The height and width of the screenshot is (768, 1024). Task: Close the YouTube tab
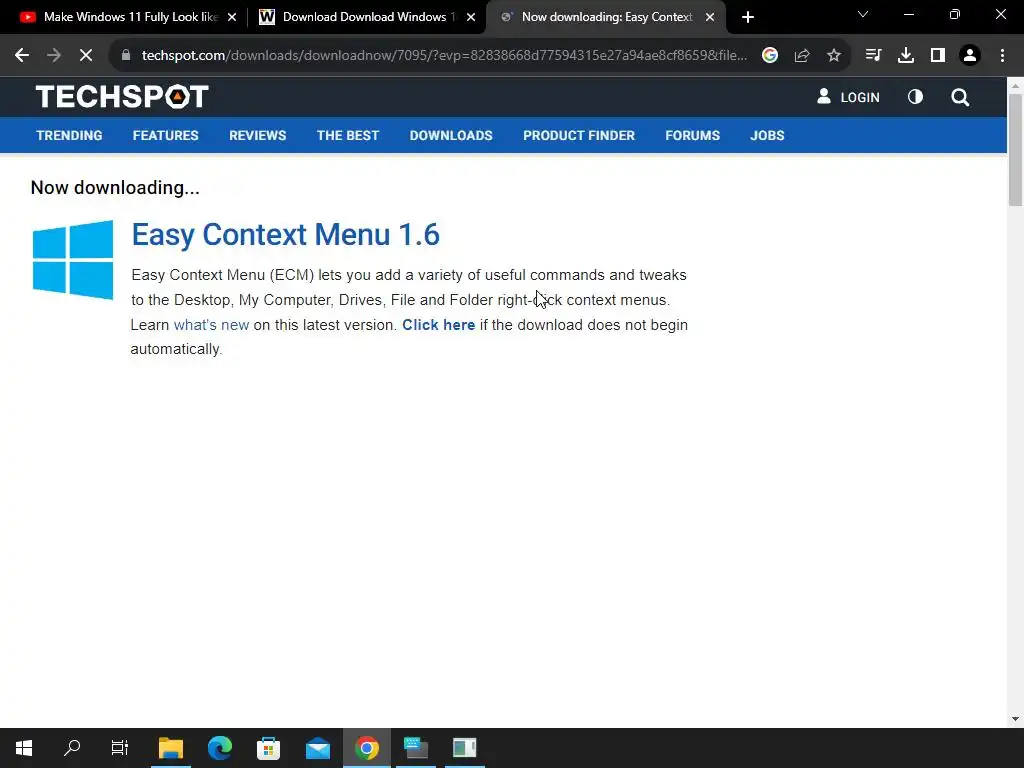point(232,18)
